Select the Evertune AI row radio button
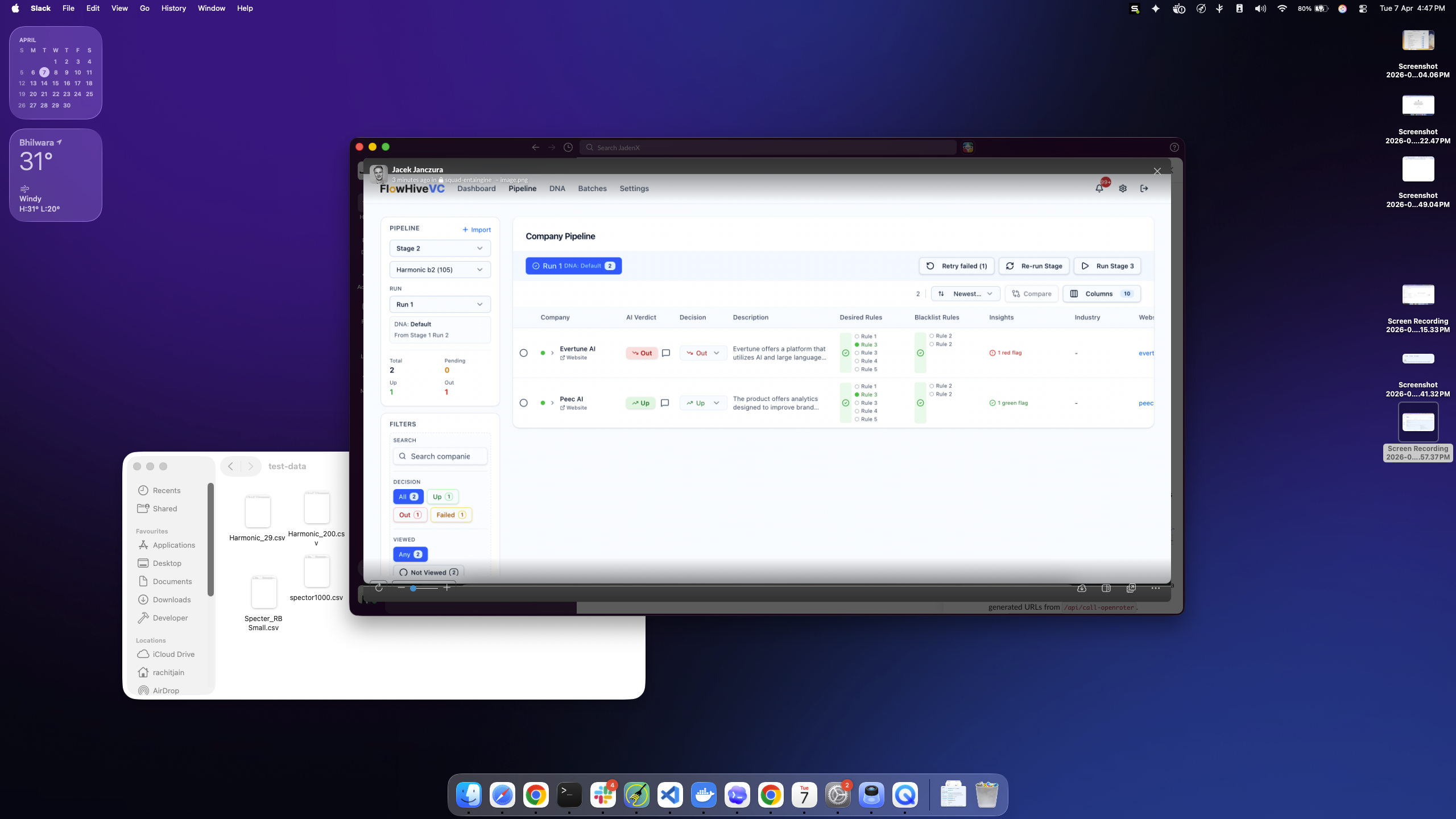The image size is (1456, 819). 523,353
